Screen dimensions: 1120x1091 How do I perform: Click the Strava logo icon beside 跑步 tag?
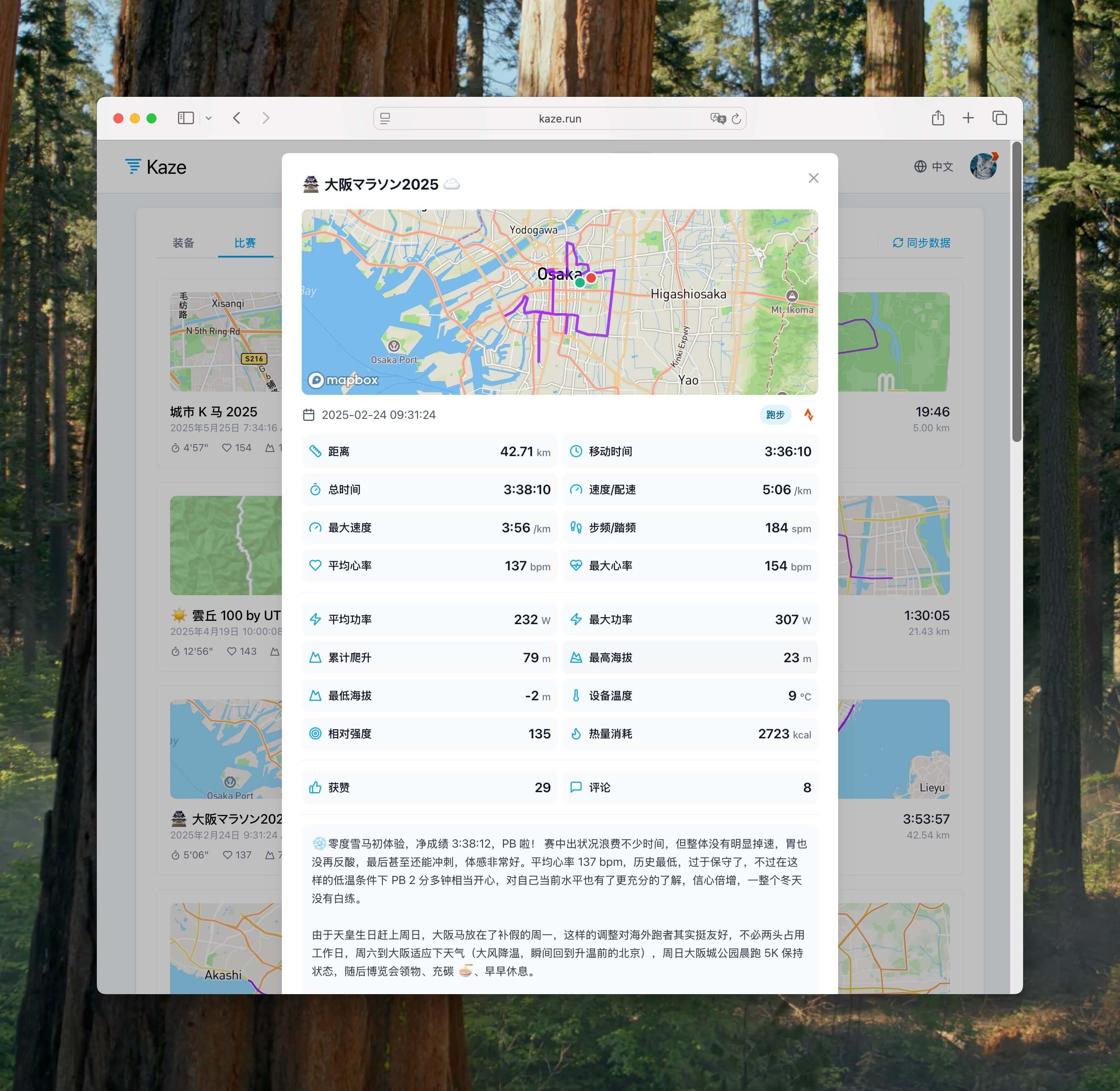808,415
